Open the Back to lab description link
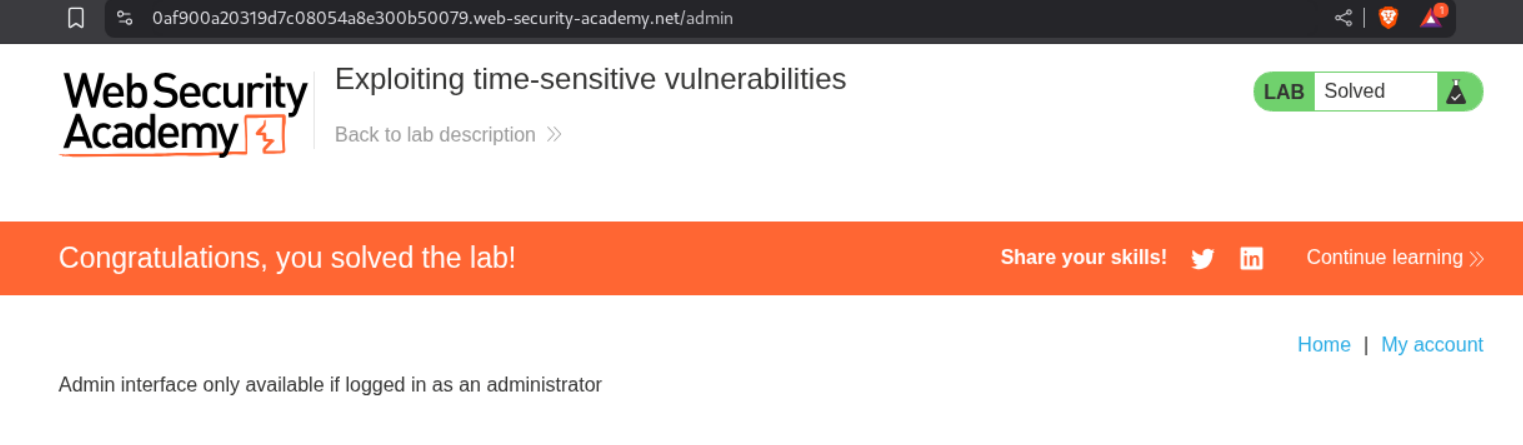Viewport: 1523px width, 445px height. pos(435,135)
